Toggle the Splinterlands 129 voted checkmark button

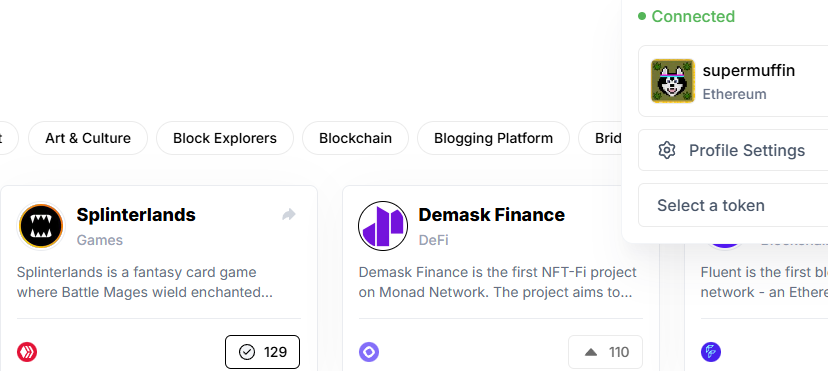coord(262,352)
